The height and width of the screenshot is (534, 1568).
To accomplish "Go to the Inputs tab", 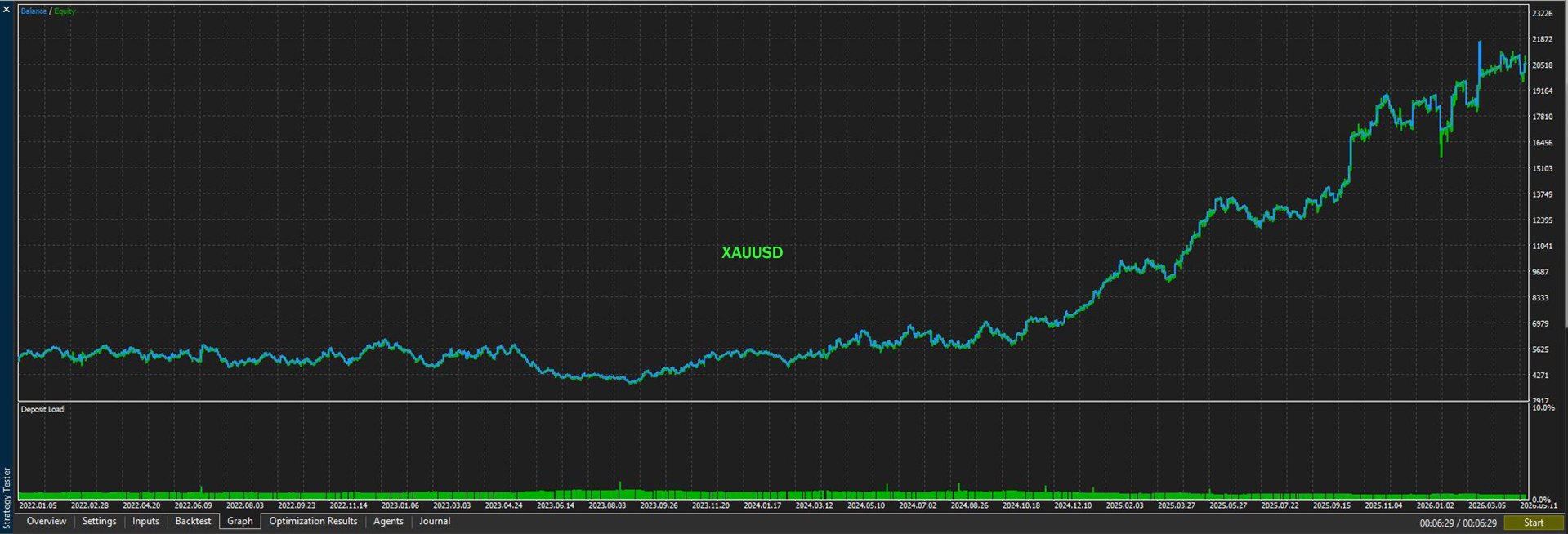I will click(146, 522).
